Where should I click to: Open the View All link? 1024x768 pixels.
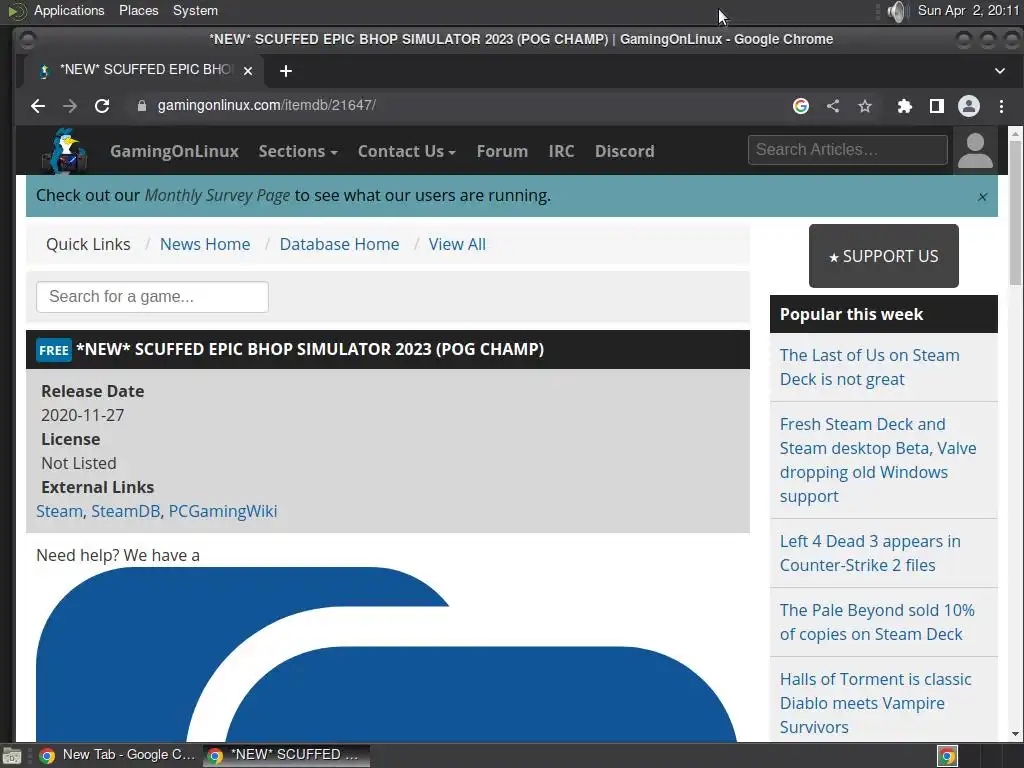(457, 244)
